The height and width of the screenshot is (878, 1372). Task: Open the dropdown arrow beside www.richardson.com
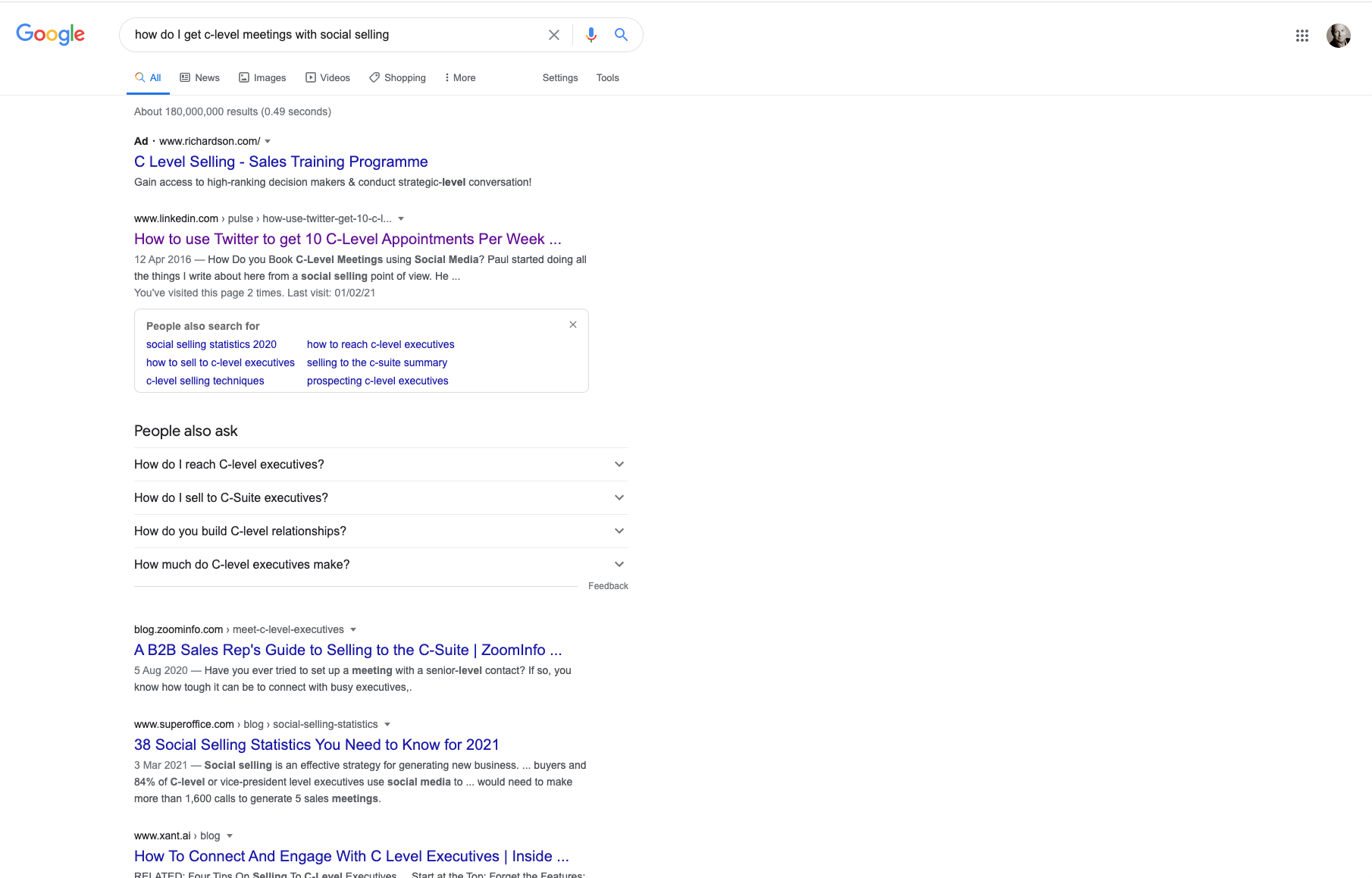pyautogui.click(x=268, y=141)
